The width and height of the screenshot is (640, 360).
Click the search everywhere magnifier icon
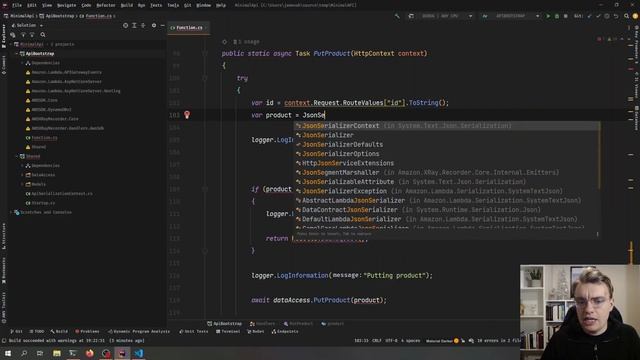626,16
